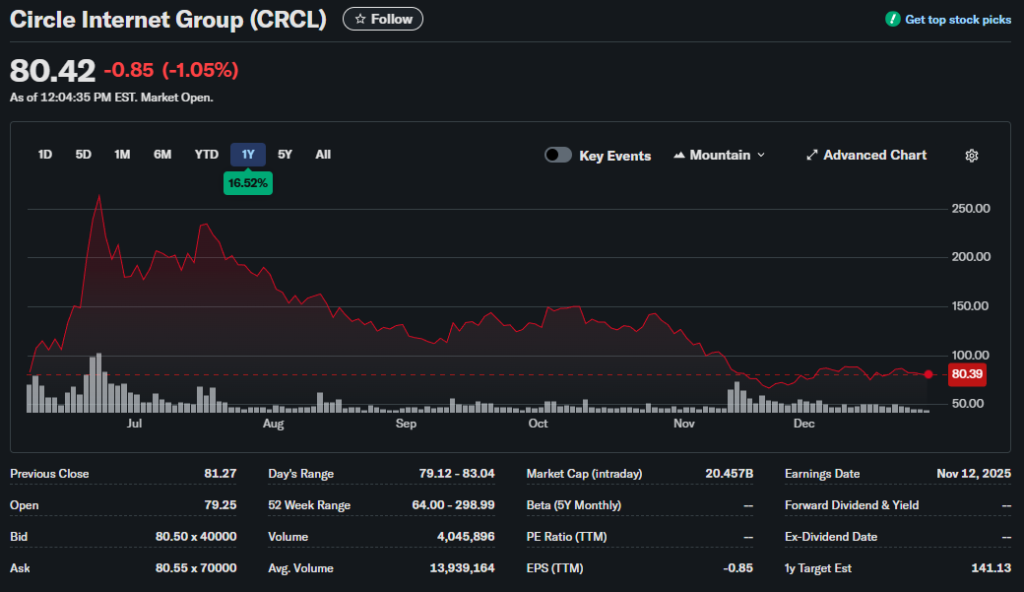
Task: Click the green top stock picks icon
Action: [x=893, y=19]
